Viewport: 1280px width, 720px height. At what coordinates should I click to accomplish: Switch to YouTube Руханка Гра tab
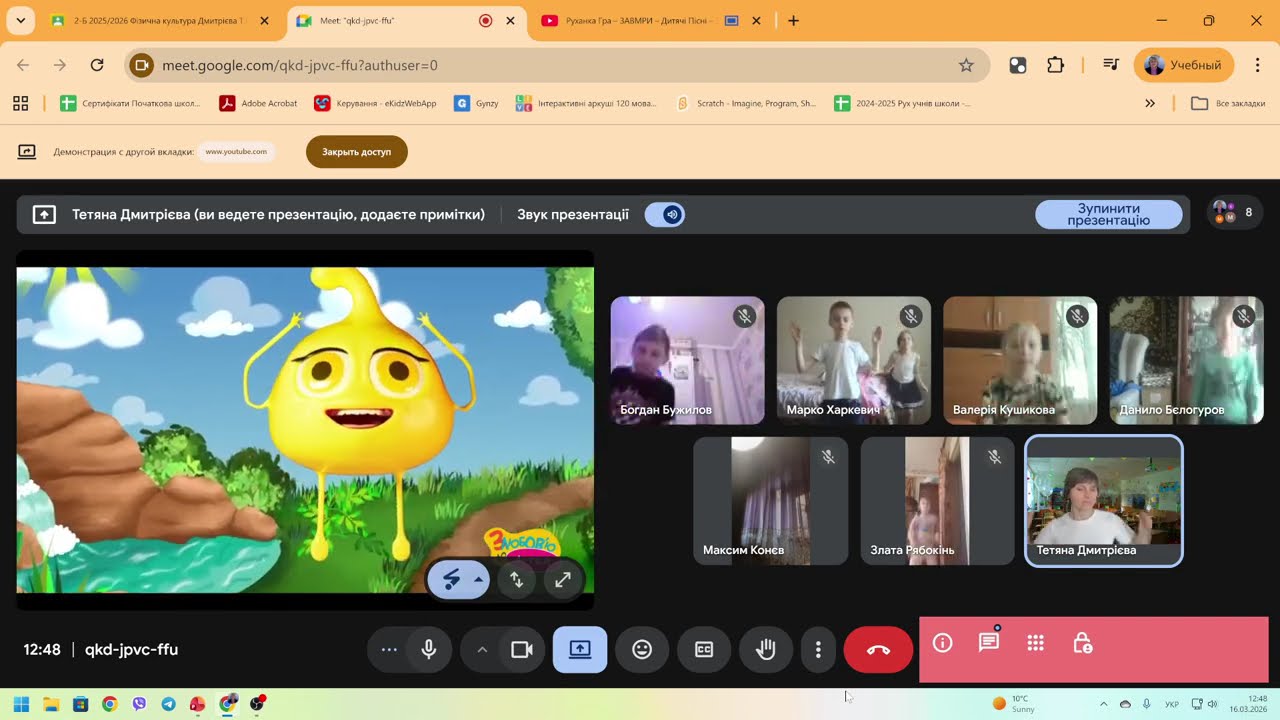click(640, 21)
